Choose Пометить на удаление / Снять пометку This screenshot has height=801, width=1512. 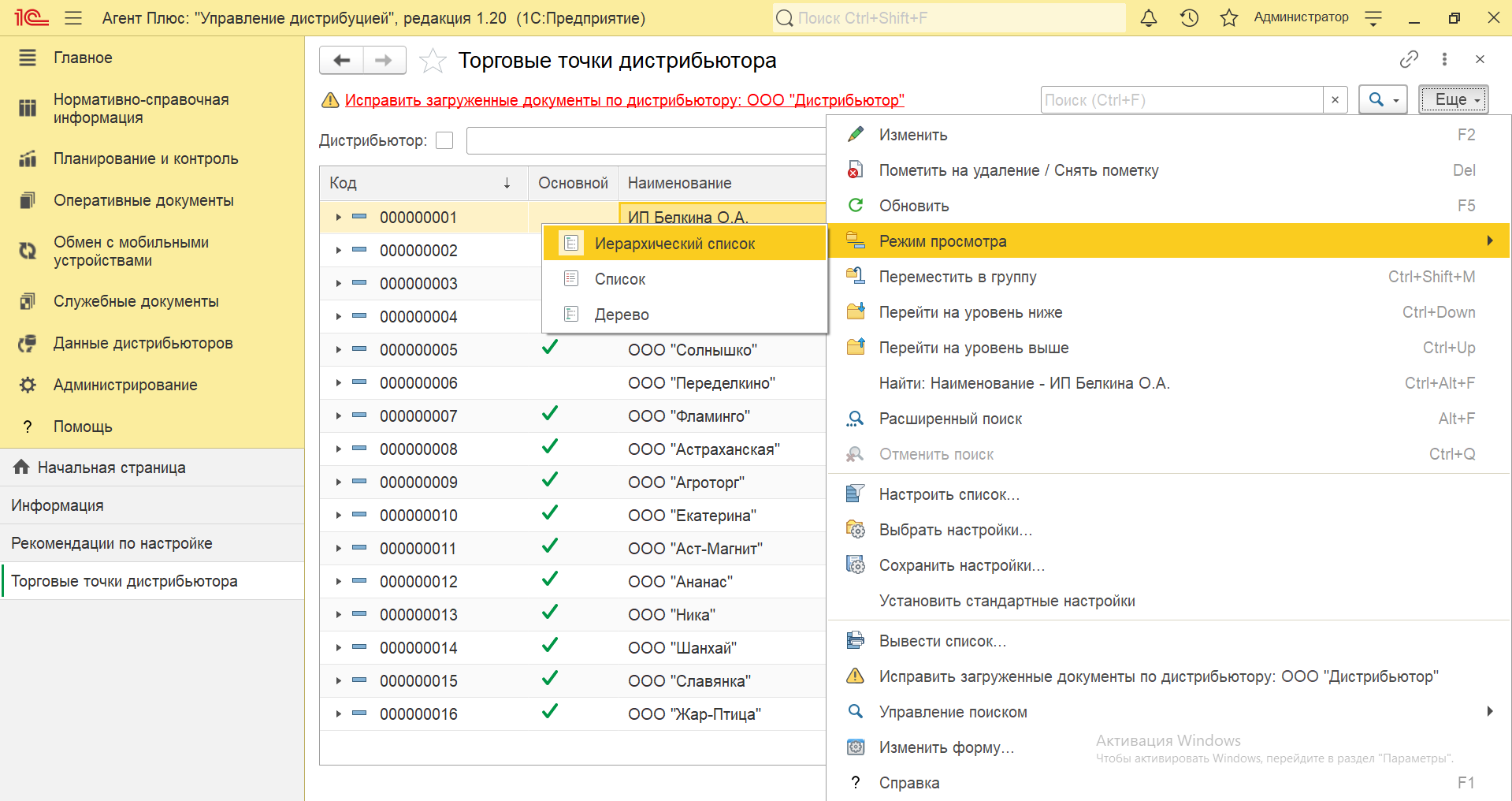pyautogui.click(x=1169, y=170)
